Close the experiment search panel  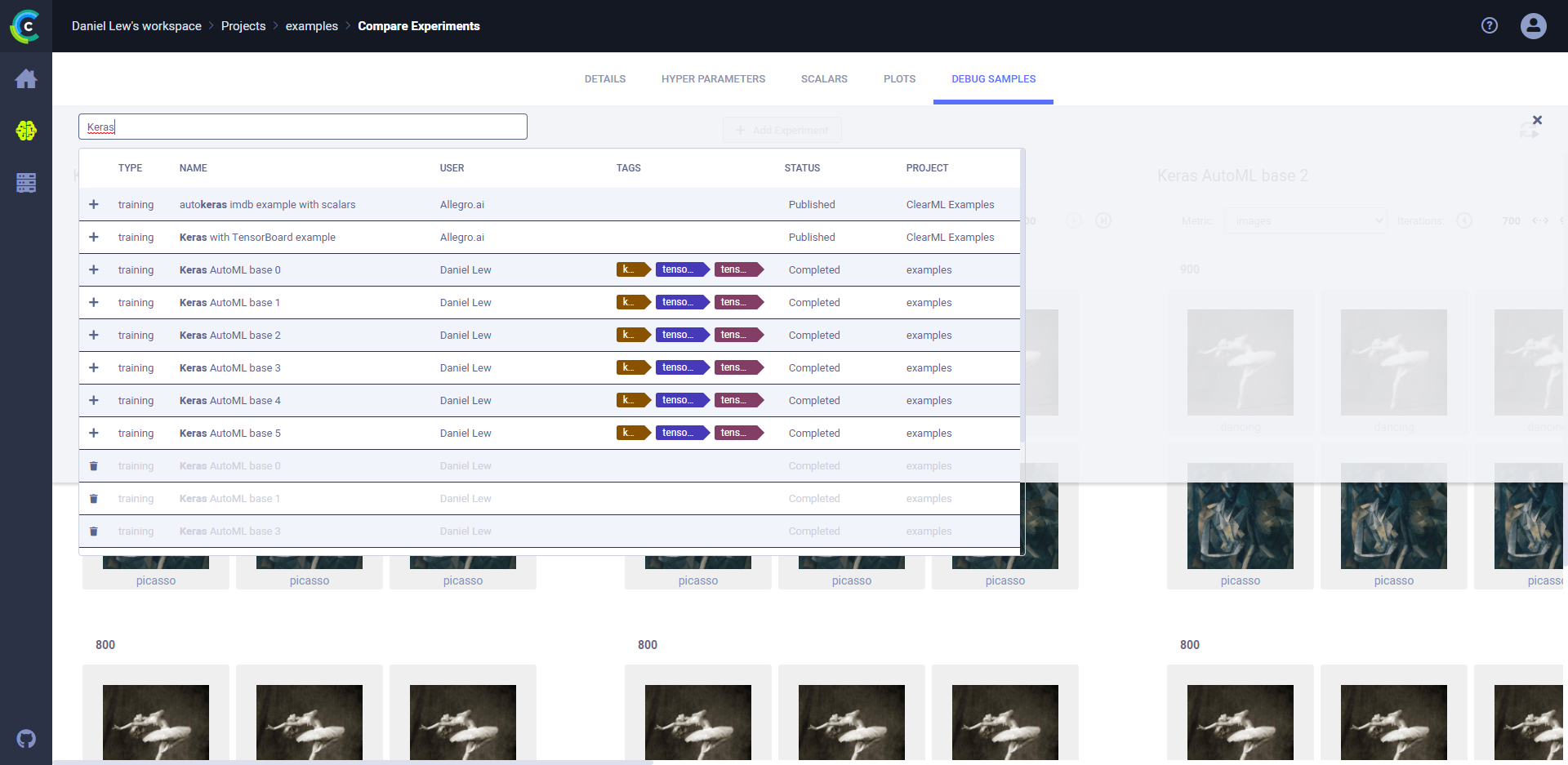pyautogui.click(x=1537, y=120)
